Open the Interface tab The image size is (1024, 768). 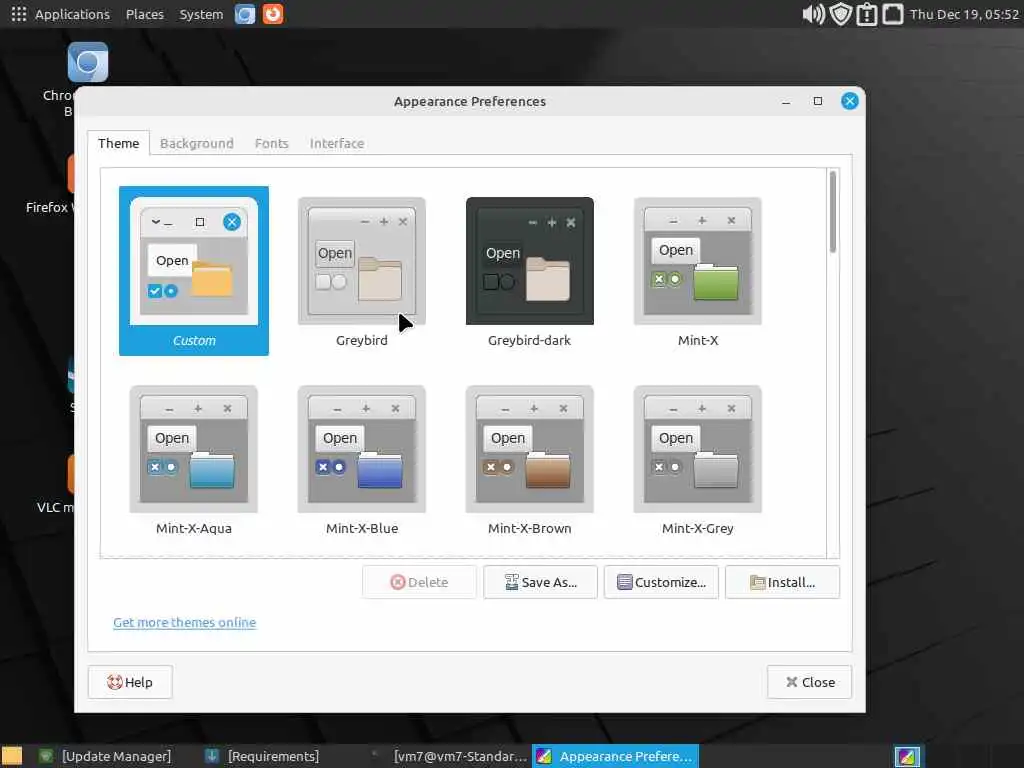[337, 143]
